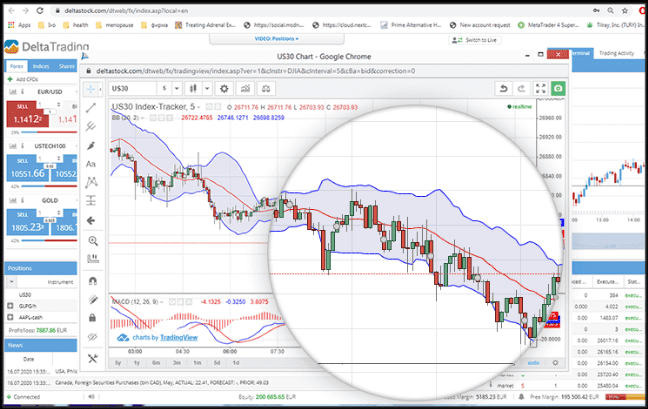The height and width of the screenshot is (409, 648).
Task: Click the remove drawings tool icon
Action: [93, 358]
